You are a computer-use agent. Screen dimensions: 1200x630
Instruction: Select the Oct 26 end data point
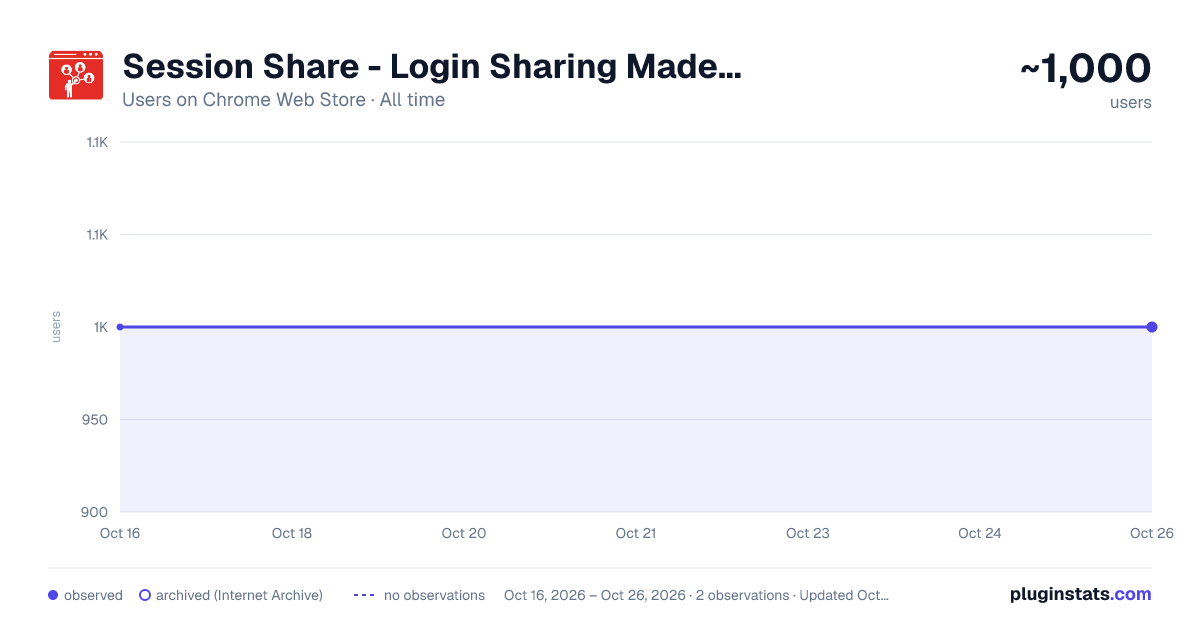[x=1152, y=327]
